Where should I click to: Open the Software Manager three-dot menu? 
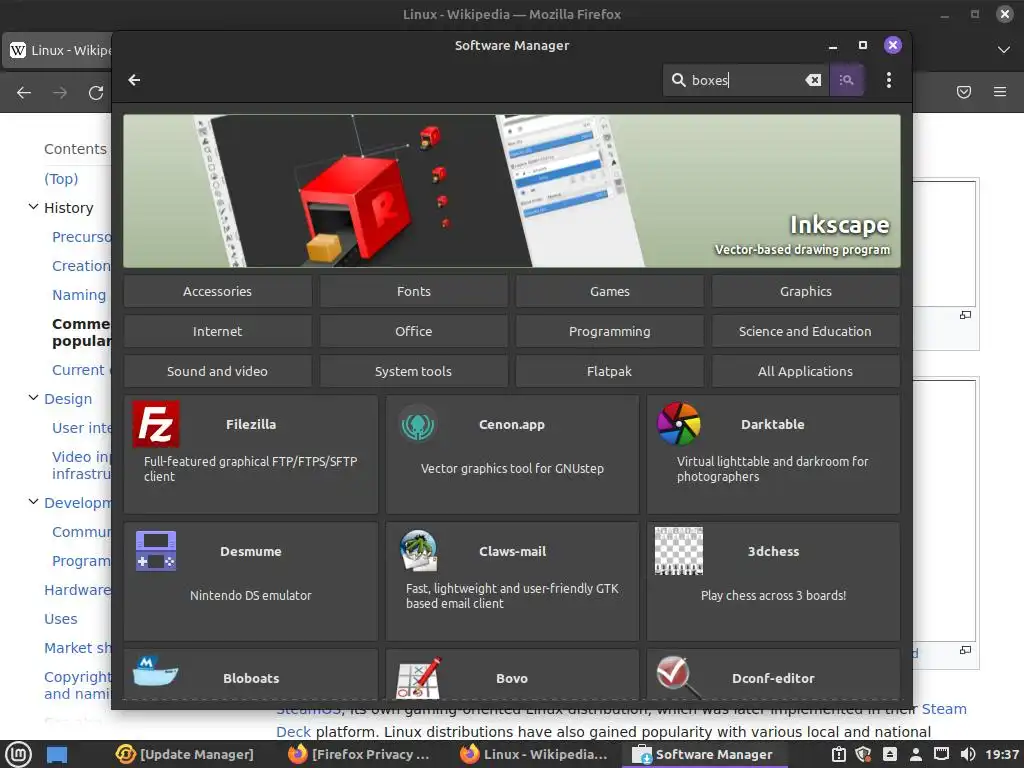coord(888,80)
